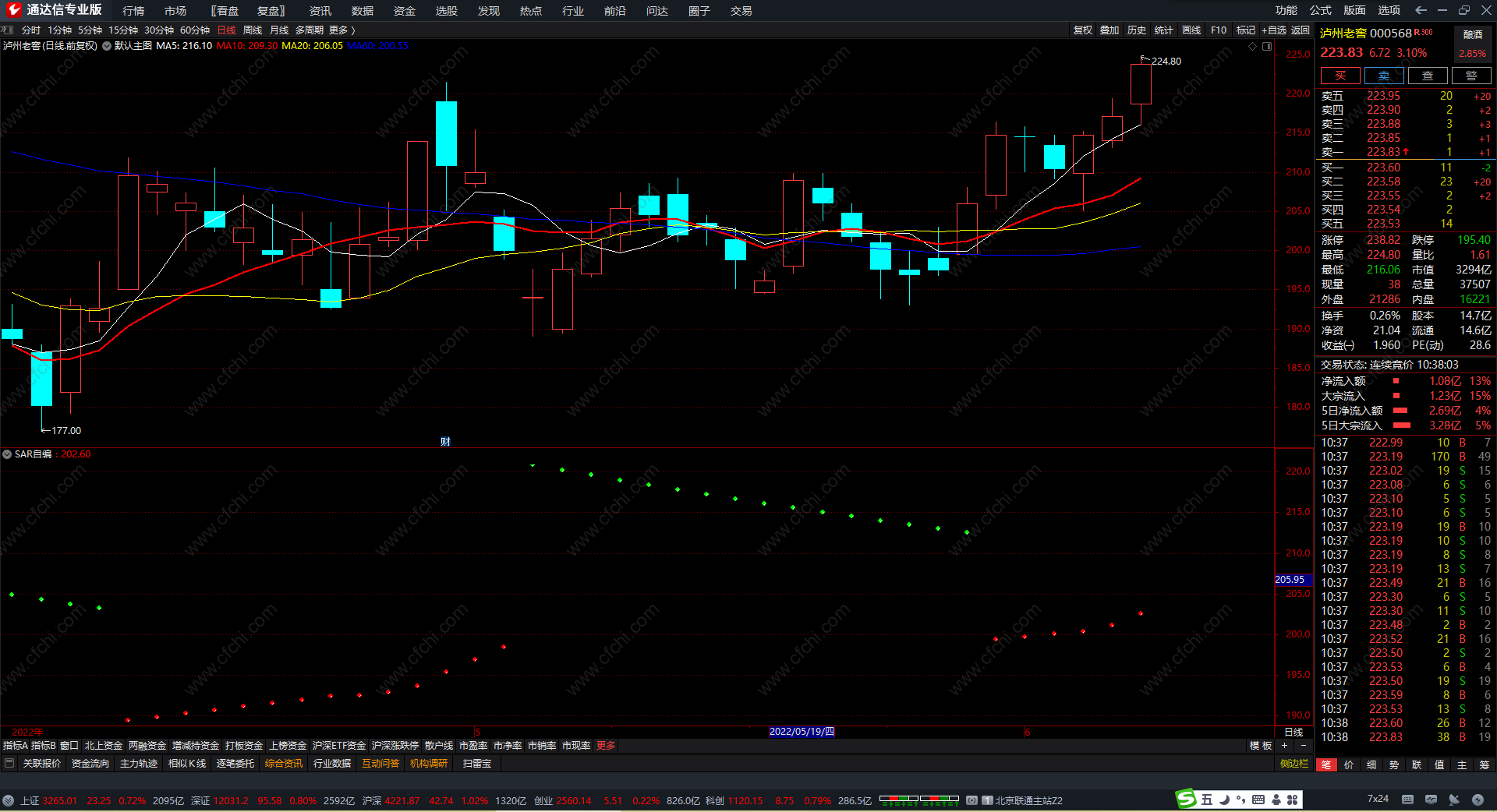Open the 酿酒 sector link
Screen dimensions: 1497x812
[x=1473, y=34]
